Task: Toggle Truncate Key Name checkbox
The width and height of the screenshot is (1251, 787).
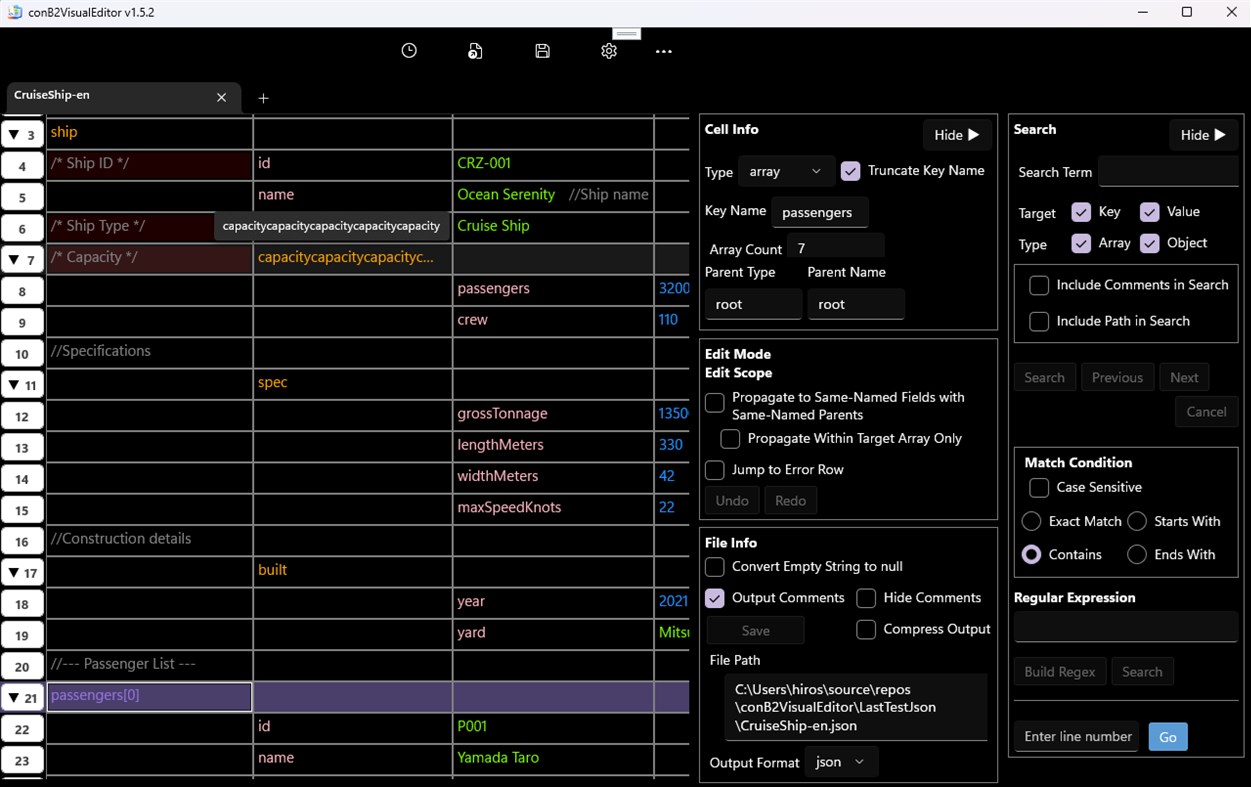Action: (x=850, y=171)
